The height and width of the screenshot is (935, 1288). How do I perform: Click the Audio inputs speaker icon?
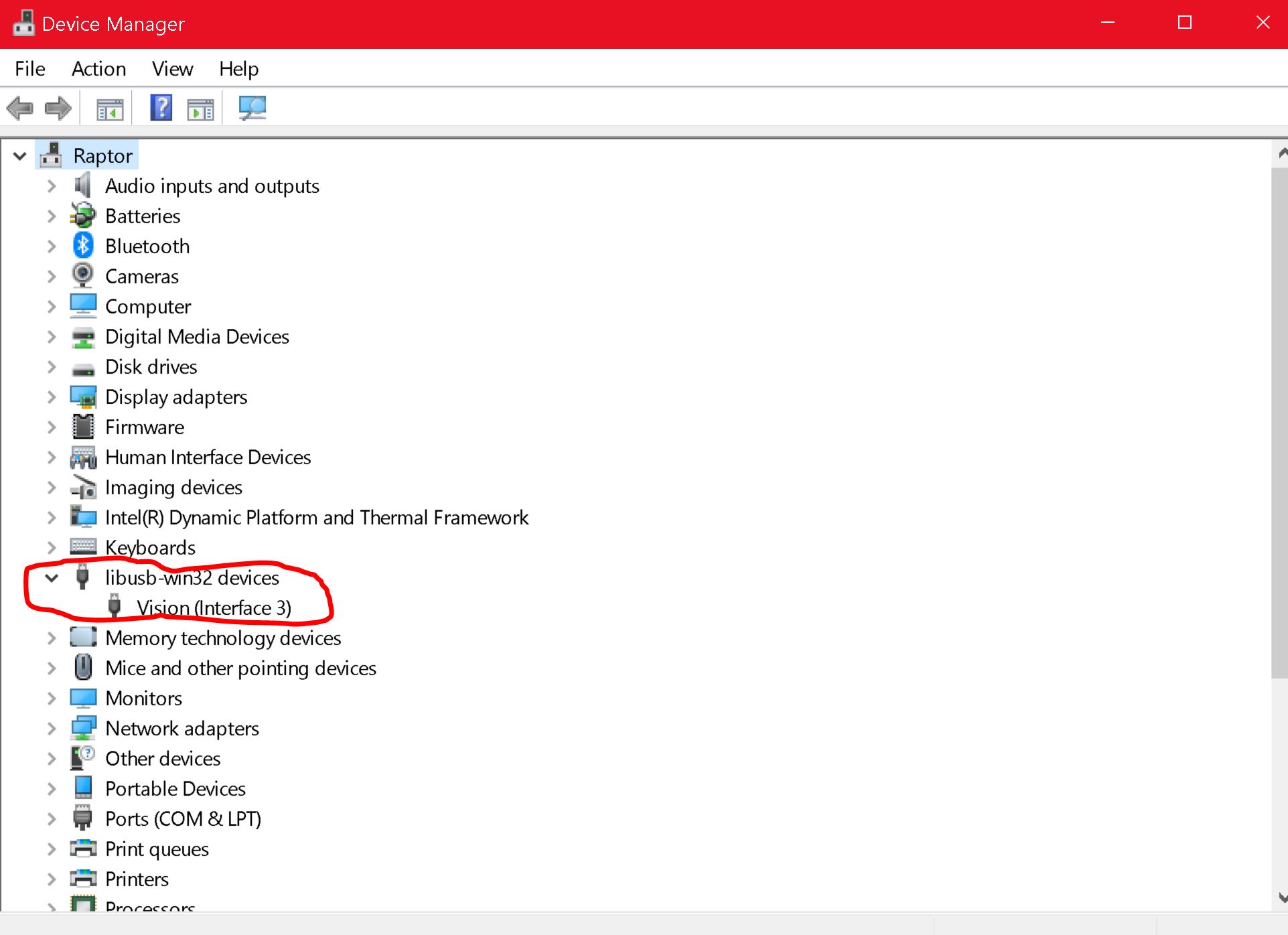pyautogui.click(x=83, y=186)
